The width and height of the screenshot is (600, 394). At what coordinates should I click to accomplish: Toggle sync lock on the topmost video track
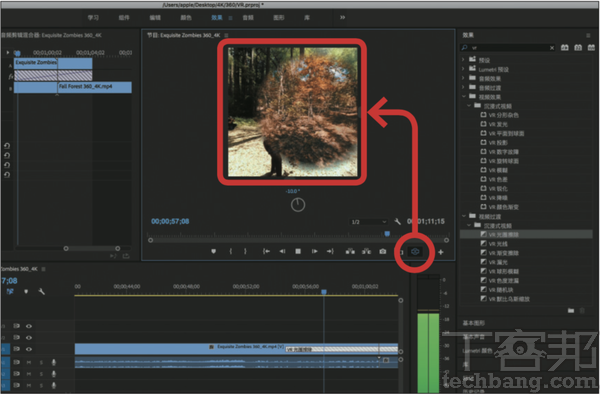click(x=16, y=326)
